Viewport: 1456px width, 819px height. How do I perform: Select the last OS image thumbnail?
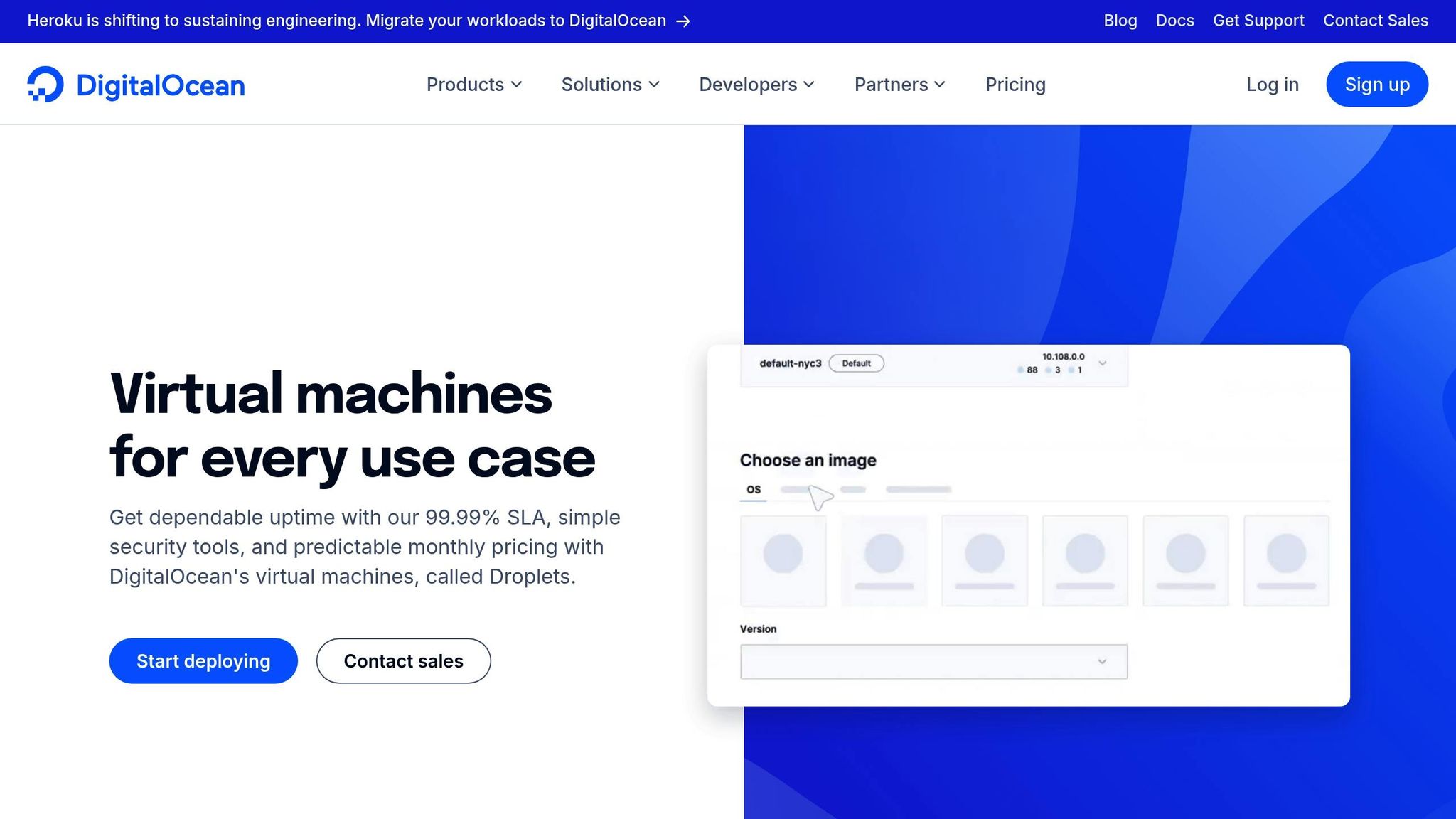[1285, 560]
